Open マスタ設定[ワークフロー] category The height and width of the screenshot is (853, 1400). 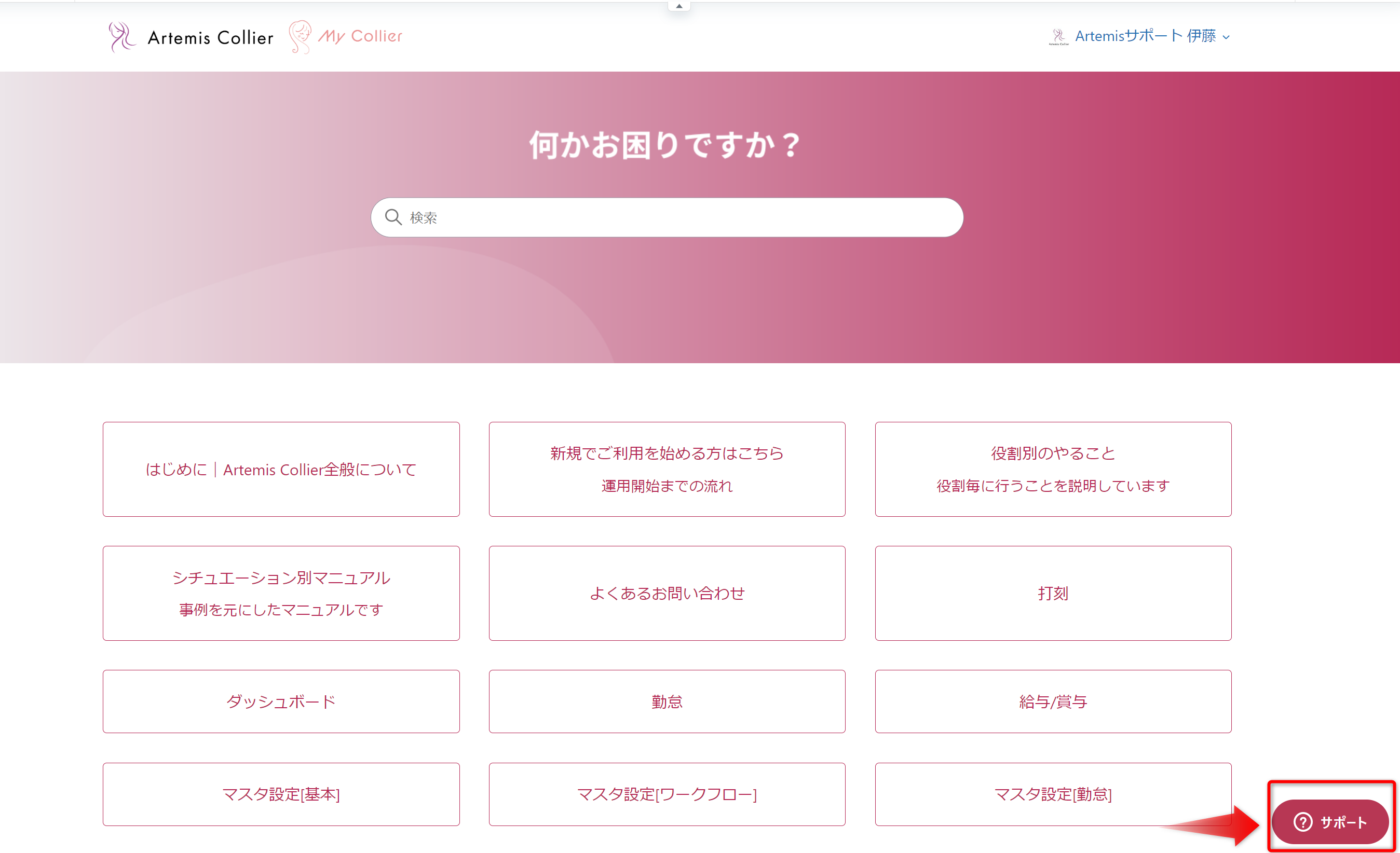click(667, 794)
